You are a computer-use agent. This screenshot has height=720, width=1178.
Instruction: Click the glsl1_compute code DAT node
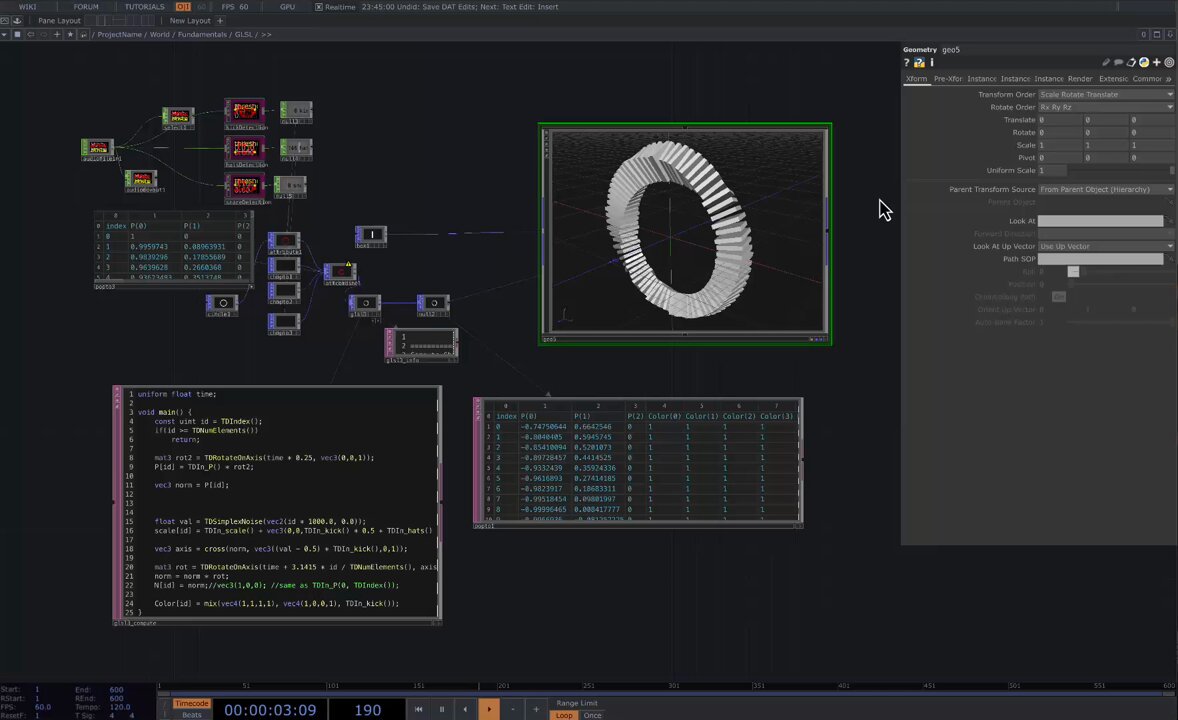(277, 504)
